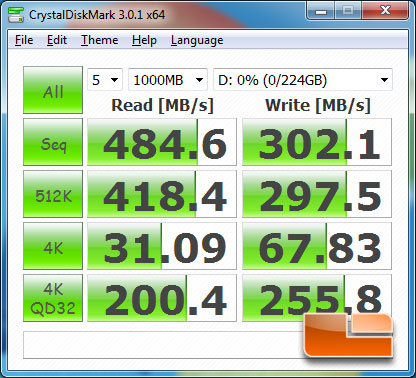Open the Theme menu
The height and width of the screenshot is (378, 416).
pos(99,40)
